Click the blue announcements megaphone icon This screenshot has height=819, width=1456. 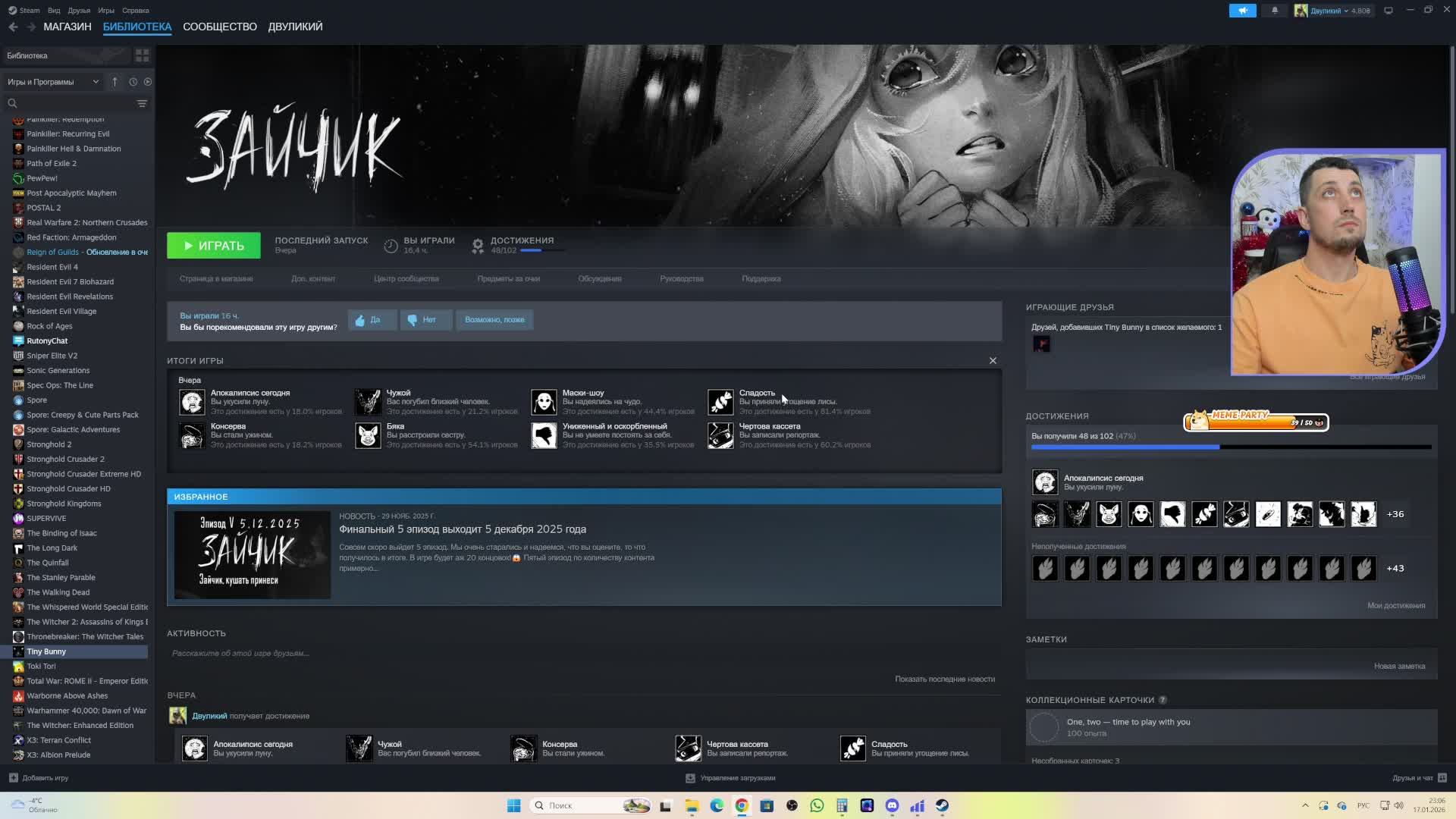click(1242, 11)
